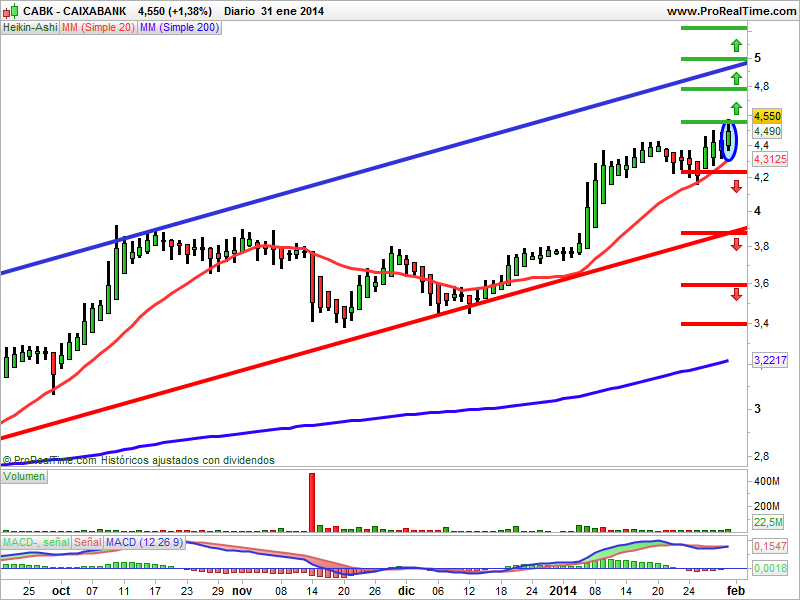This screenshot has width=800, height=600.
Task: Click the price scale label 4,8
Action: 761,86
